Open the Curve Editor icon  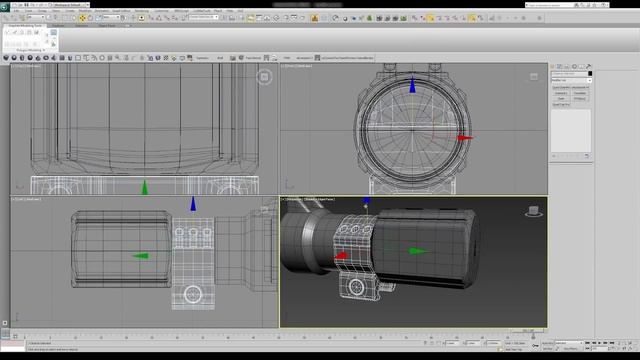coord(259,18)
